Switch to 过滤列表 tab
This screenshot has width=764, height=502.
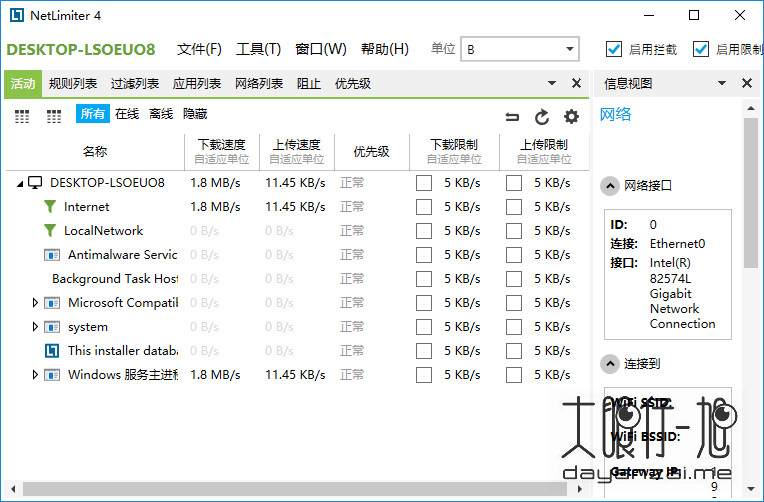[135, 84]
